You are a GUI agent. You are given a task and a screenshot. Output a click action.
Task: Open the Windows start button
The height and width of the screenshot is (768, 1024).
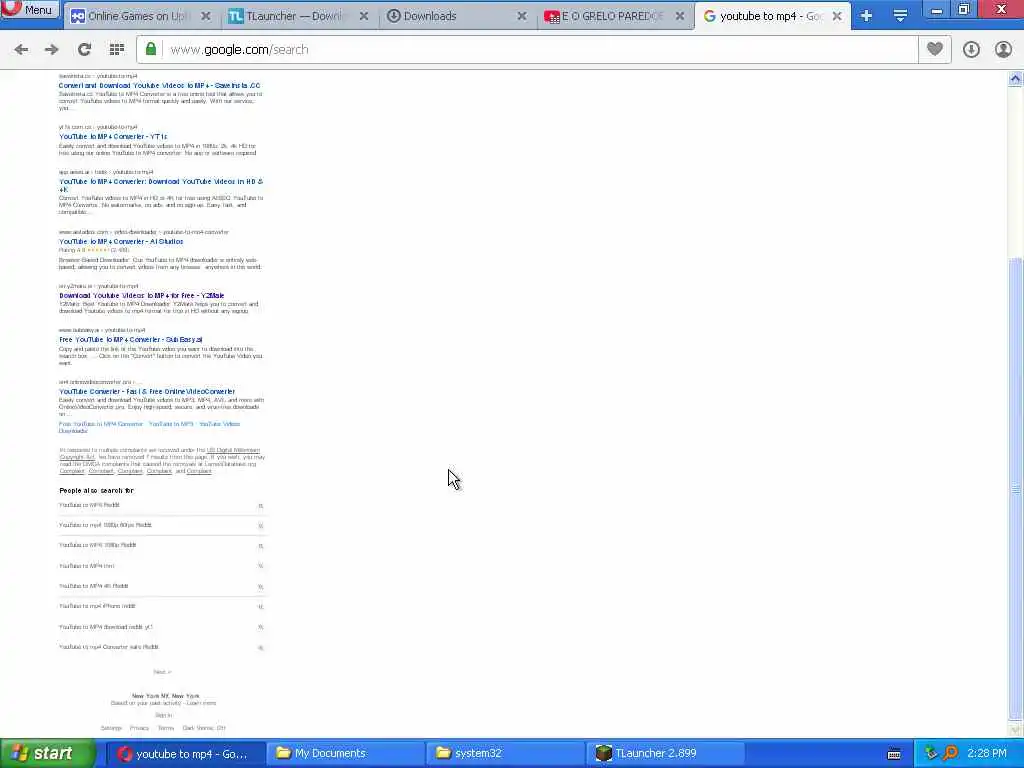(x=46, y=754)
